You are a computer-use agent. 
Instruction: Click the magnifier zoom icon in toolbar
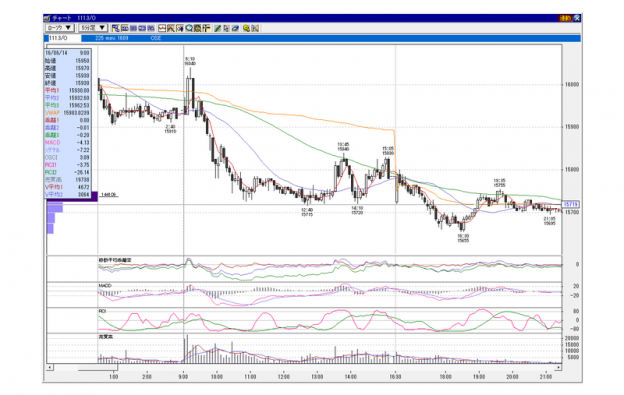point(189,28)
